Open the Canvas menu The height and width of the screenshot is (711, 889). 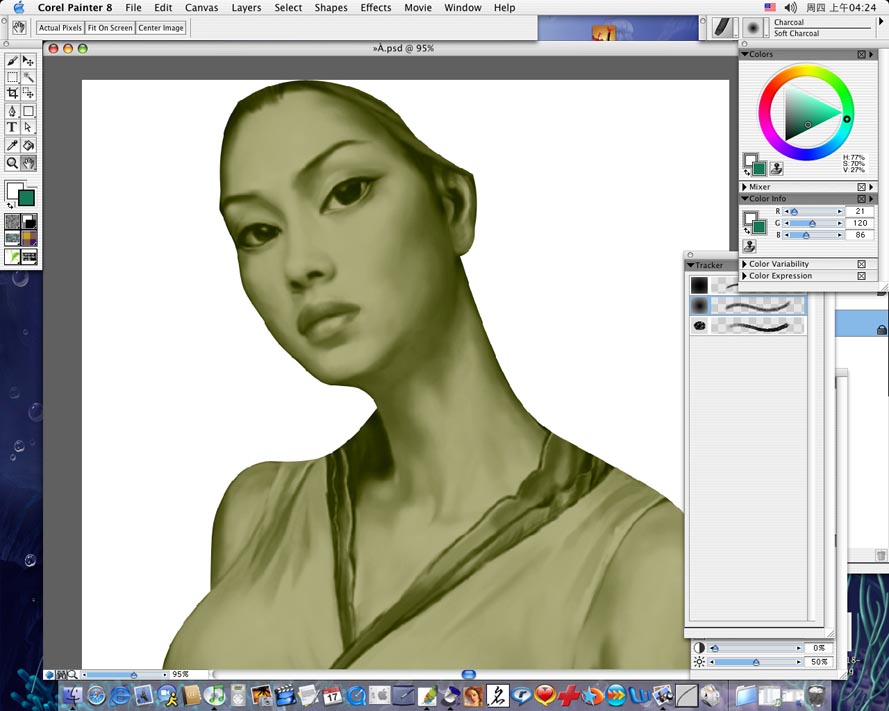click(201, 8)
